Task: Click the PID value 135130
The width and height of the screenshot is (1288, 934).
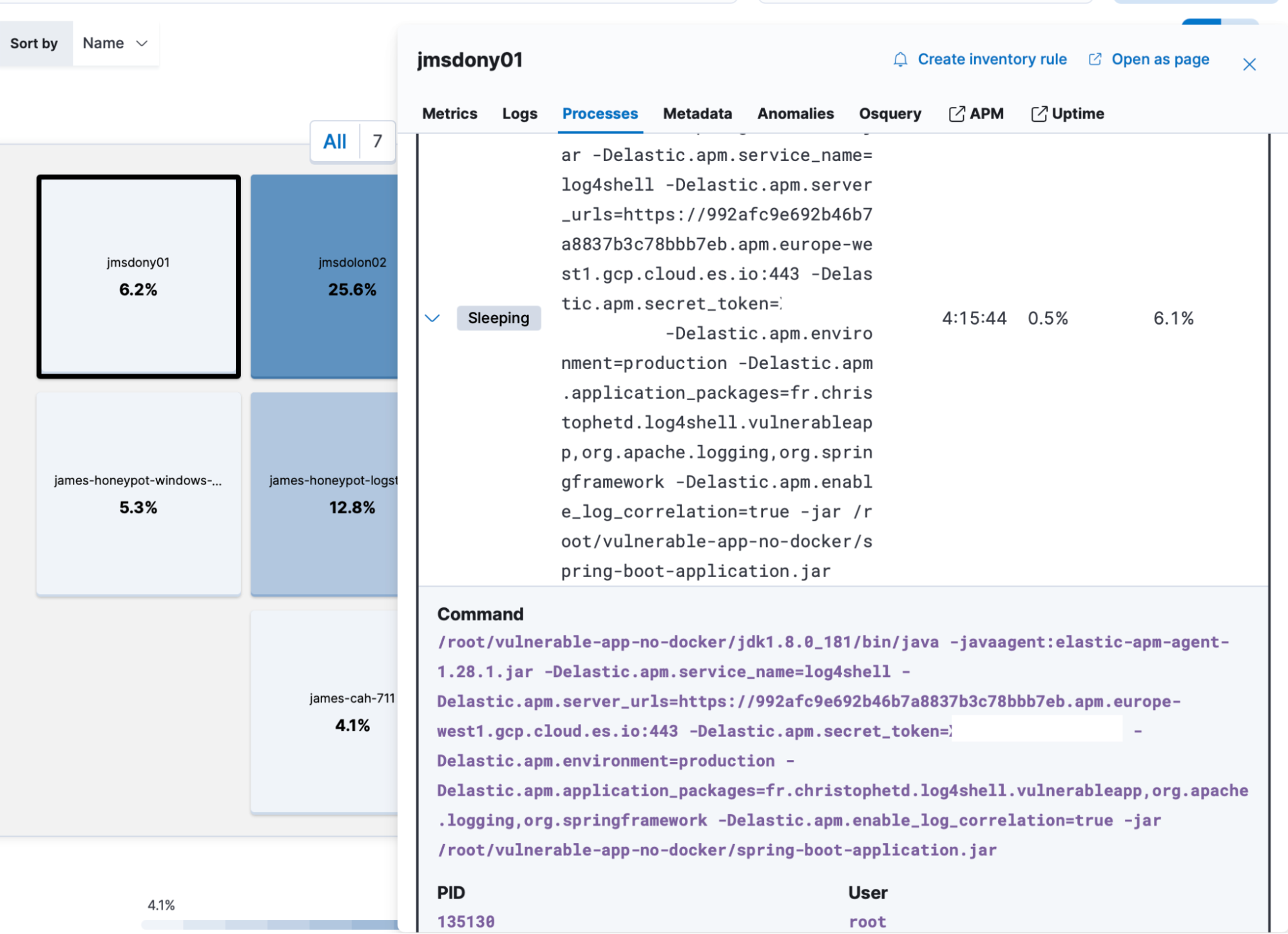Action: click(466, 922)
